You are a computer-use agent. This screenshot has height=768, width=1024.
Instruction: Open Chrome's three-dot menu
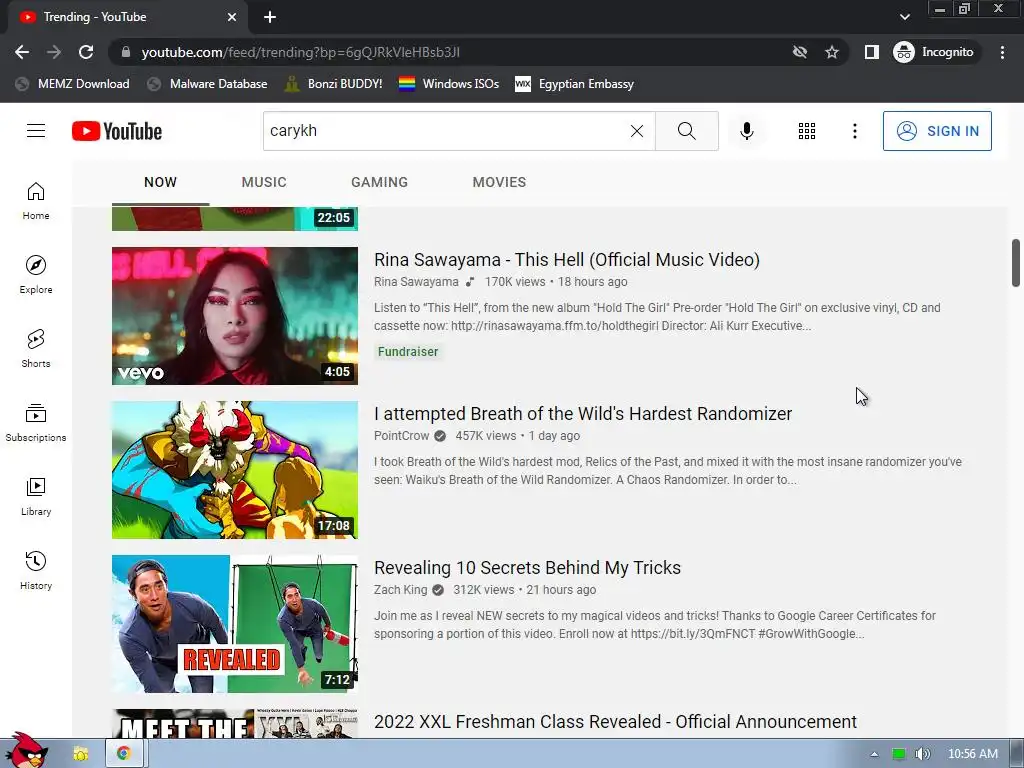click(1002, 52)
